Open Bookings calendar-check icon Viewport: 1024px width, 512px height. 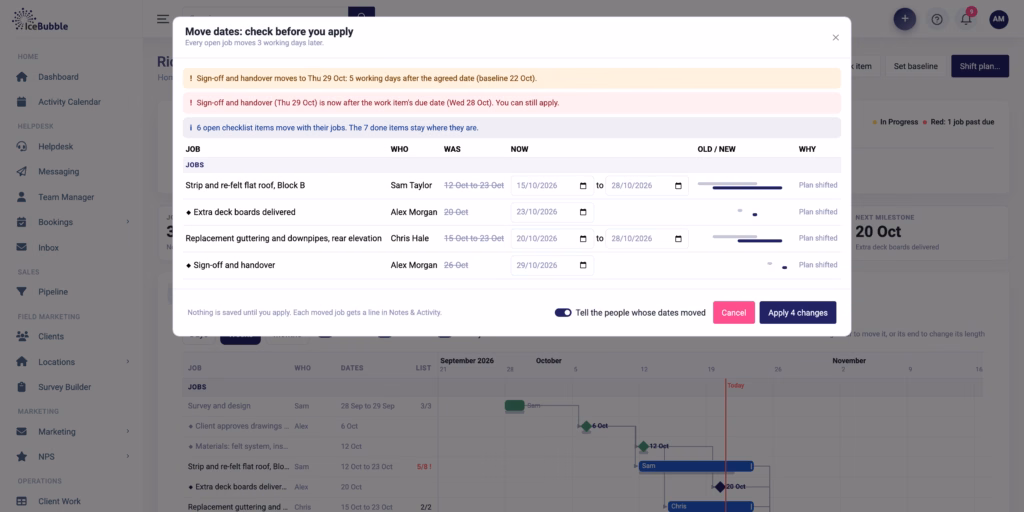(22, 222)
